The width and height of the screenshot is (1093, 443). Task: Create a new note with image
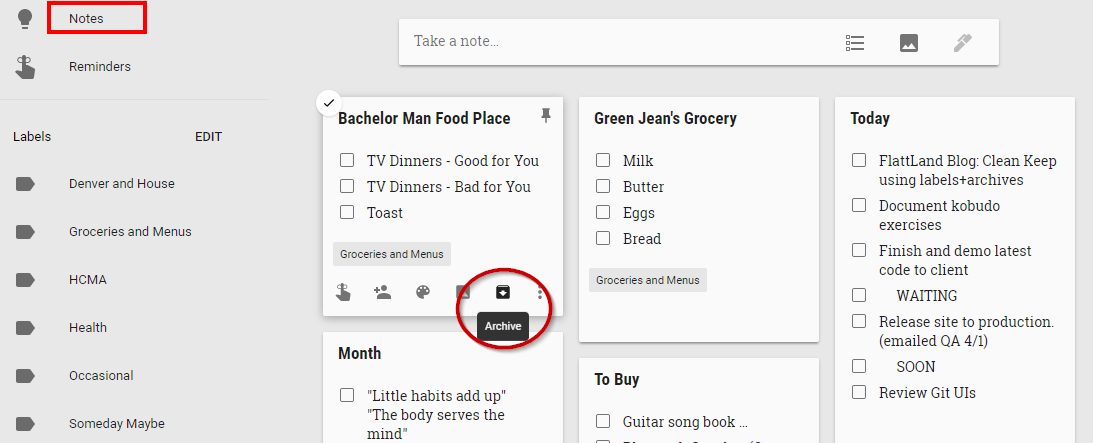pyautogui.click(x=909, y=43)
